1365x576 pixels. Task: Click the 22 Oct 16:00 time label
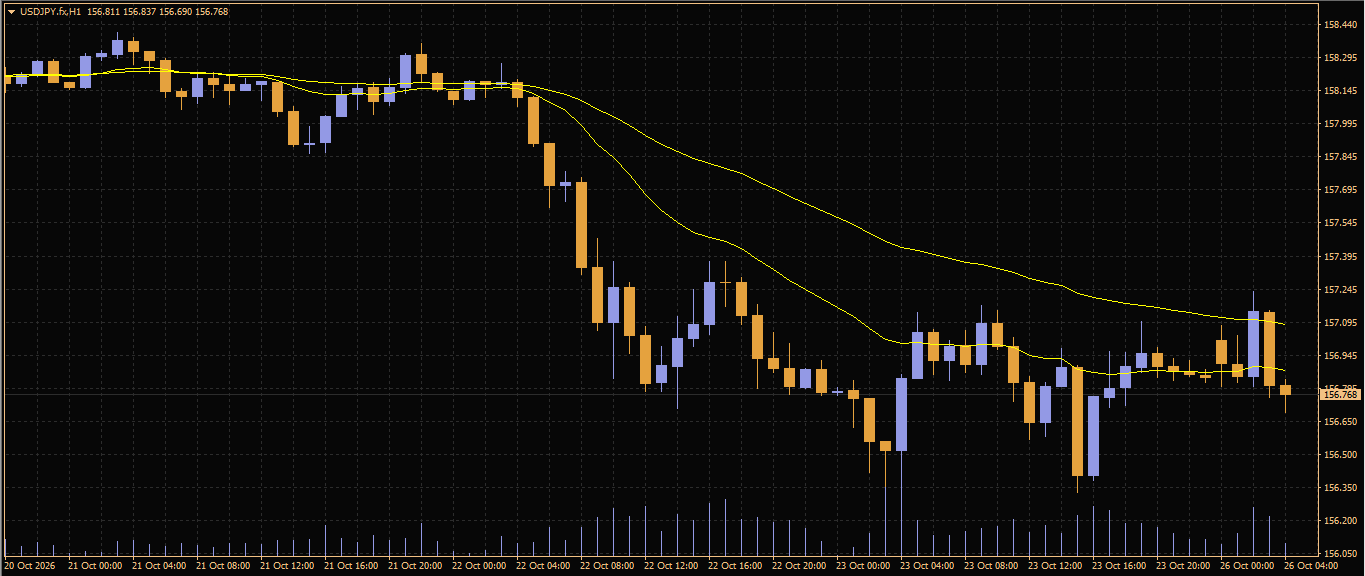[x=735, y=566]
